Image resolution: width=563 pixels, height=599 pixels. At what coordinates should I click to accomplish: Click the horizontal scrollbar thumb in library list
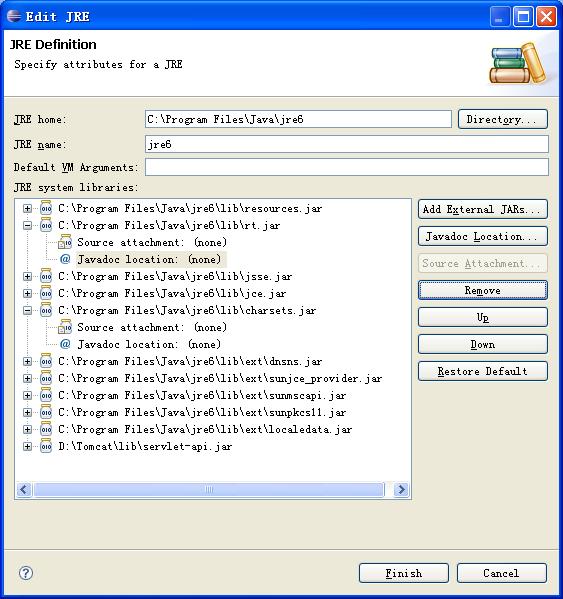point(209,489)
